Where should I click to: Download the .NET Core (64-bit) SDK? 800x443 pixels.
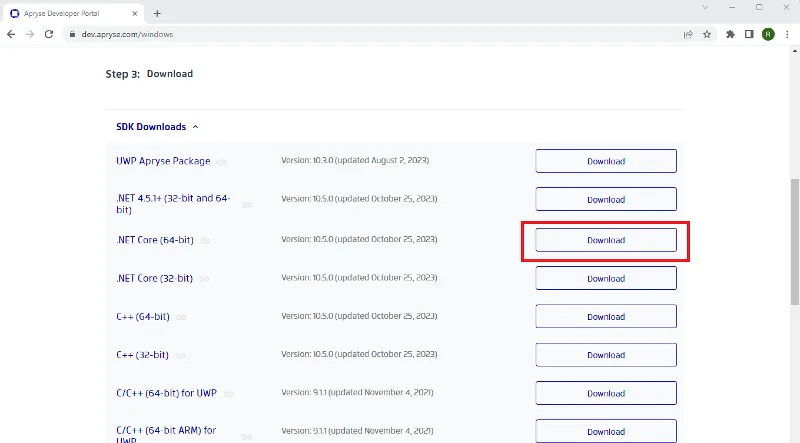pos(606,240)
